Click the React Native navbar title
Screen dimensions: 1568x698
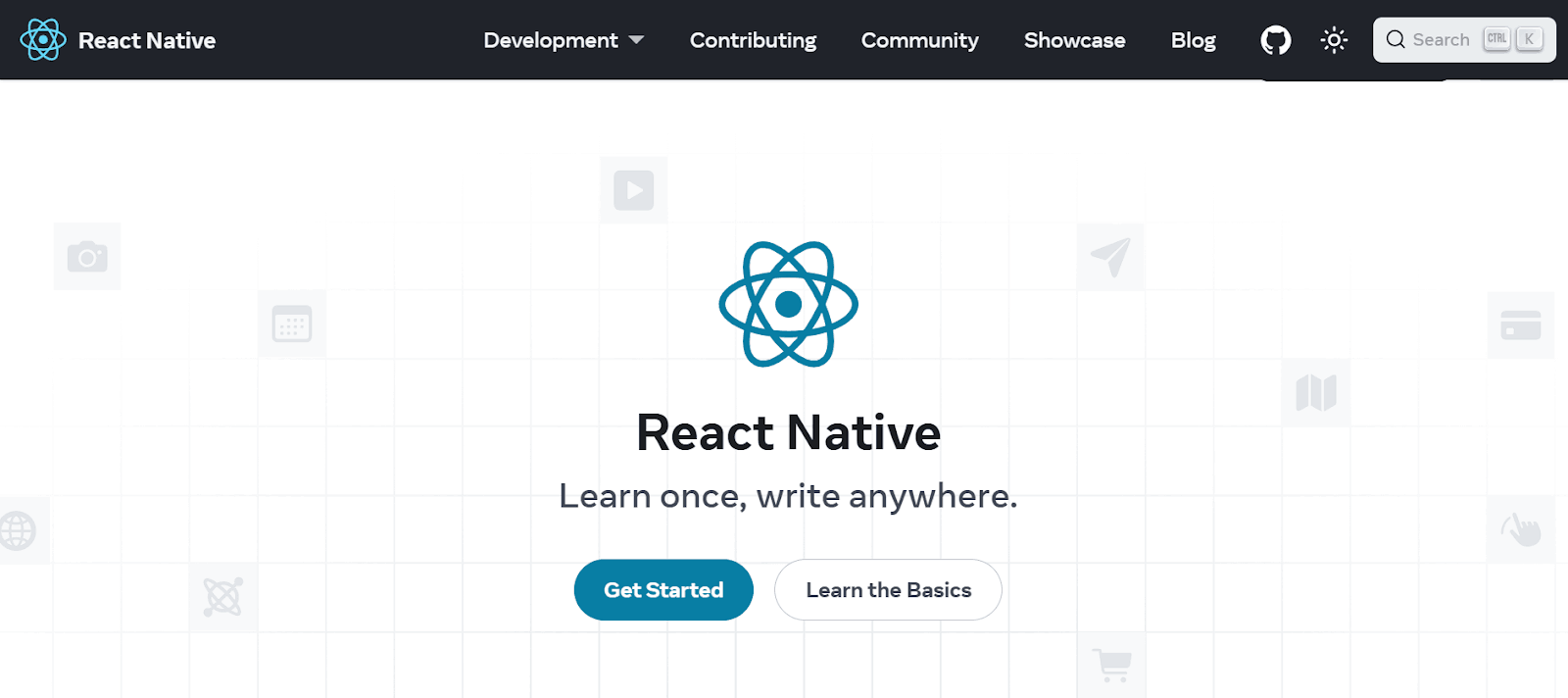(x=147, y=40)
